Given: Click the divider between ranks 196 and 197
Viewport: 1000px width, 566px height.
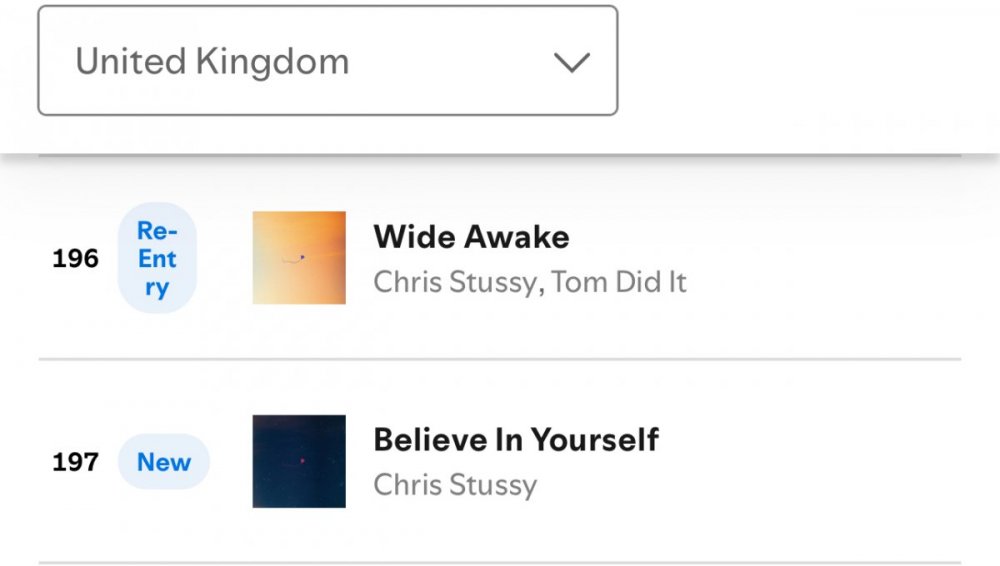Looking at the screenshot, I should coord(500,358).
